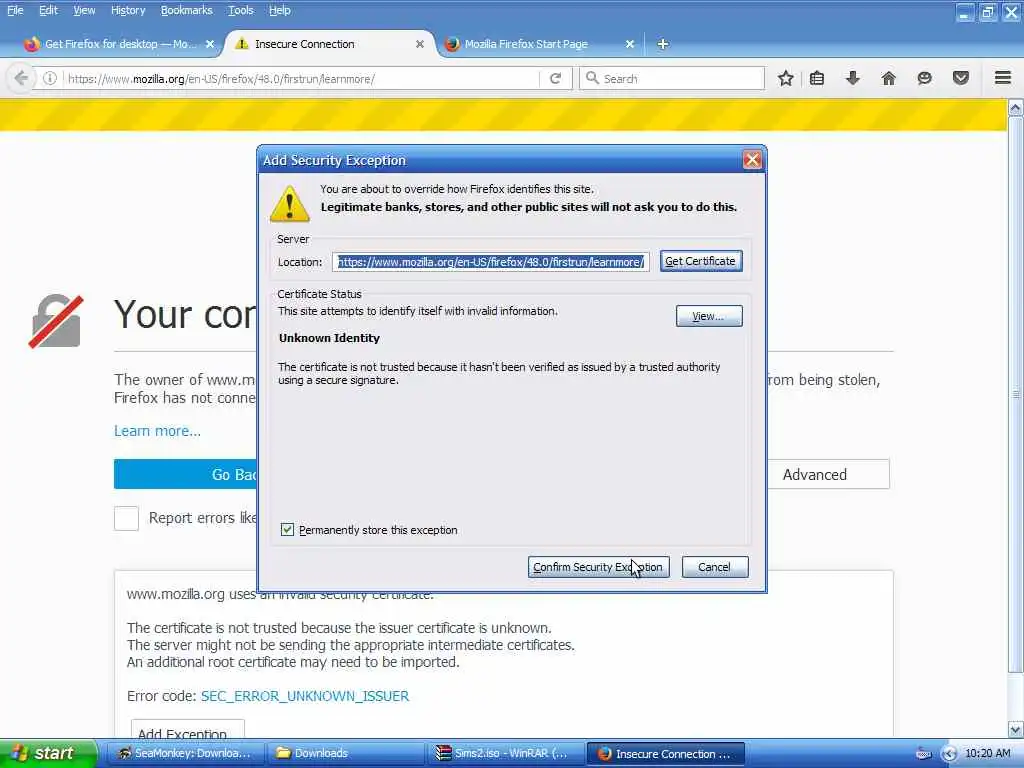1024x768 pixels.
Task: Open Downloads folder taskbar item
Action: point(345,754)
